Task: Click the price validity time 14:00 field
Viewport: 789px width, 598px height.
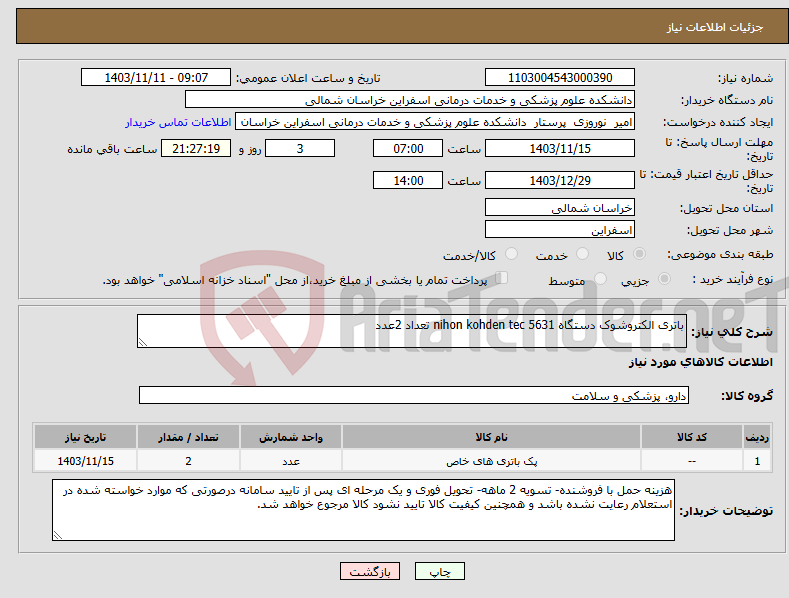Action: [x=408, y=180]
